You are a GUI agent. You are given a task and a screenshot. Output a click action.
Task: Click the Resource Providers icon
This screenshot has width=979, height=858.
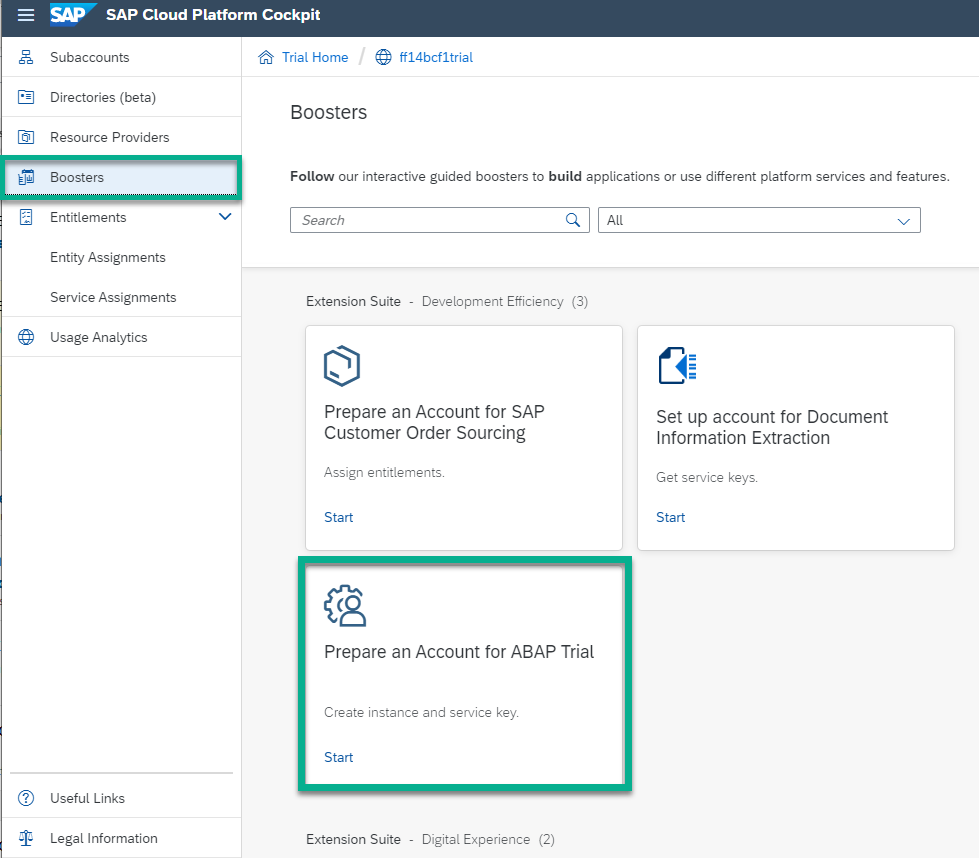click(x=26, y=137)
